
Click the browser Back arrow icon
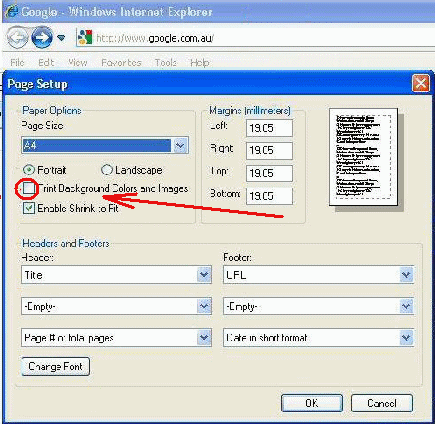(17, 37)
